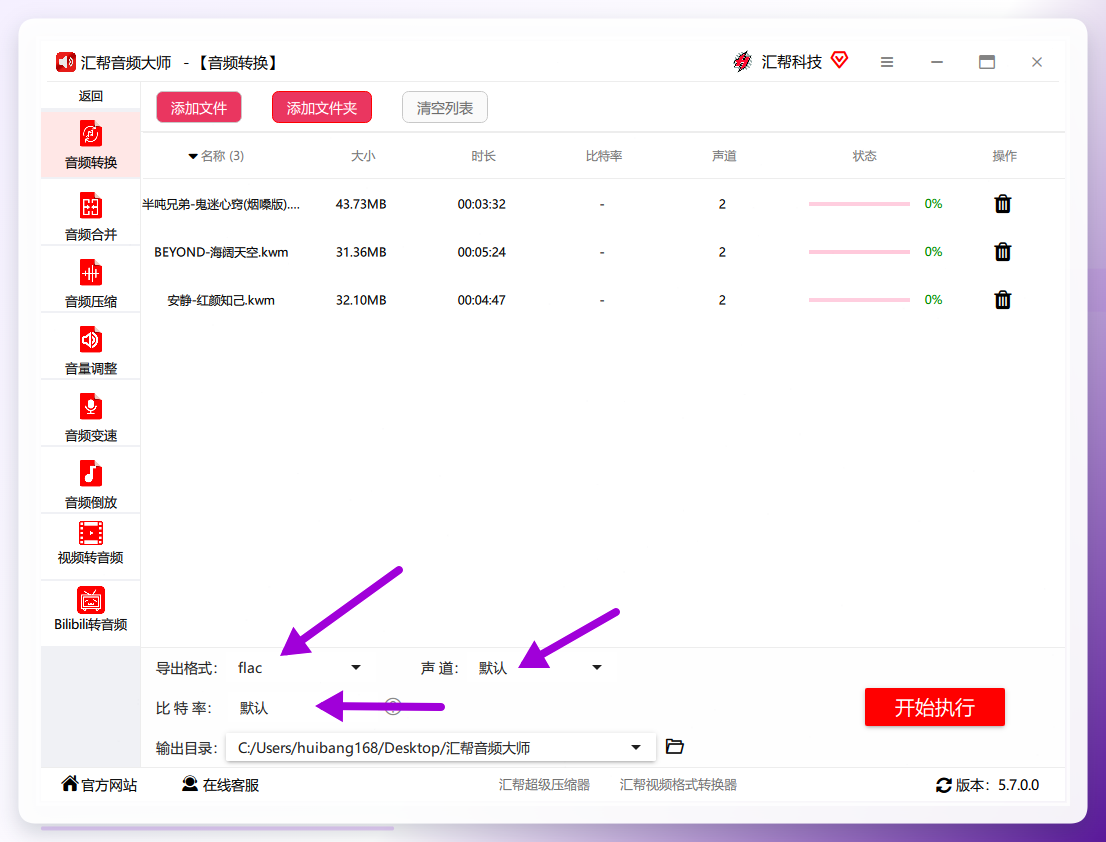
Task: Sort list by the 名称 column header
Action: (x=216, y=156)
